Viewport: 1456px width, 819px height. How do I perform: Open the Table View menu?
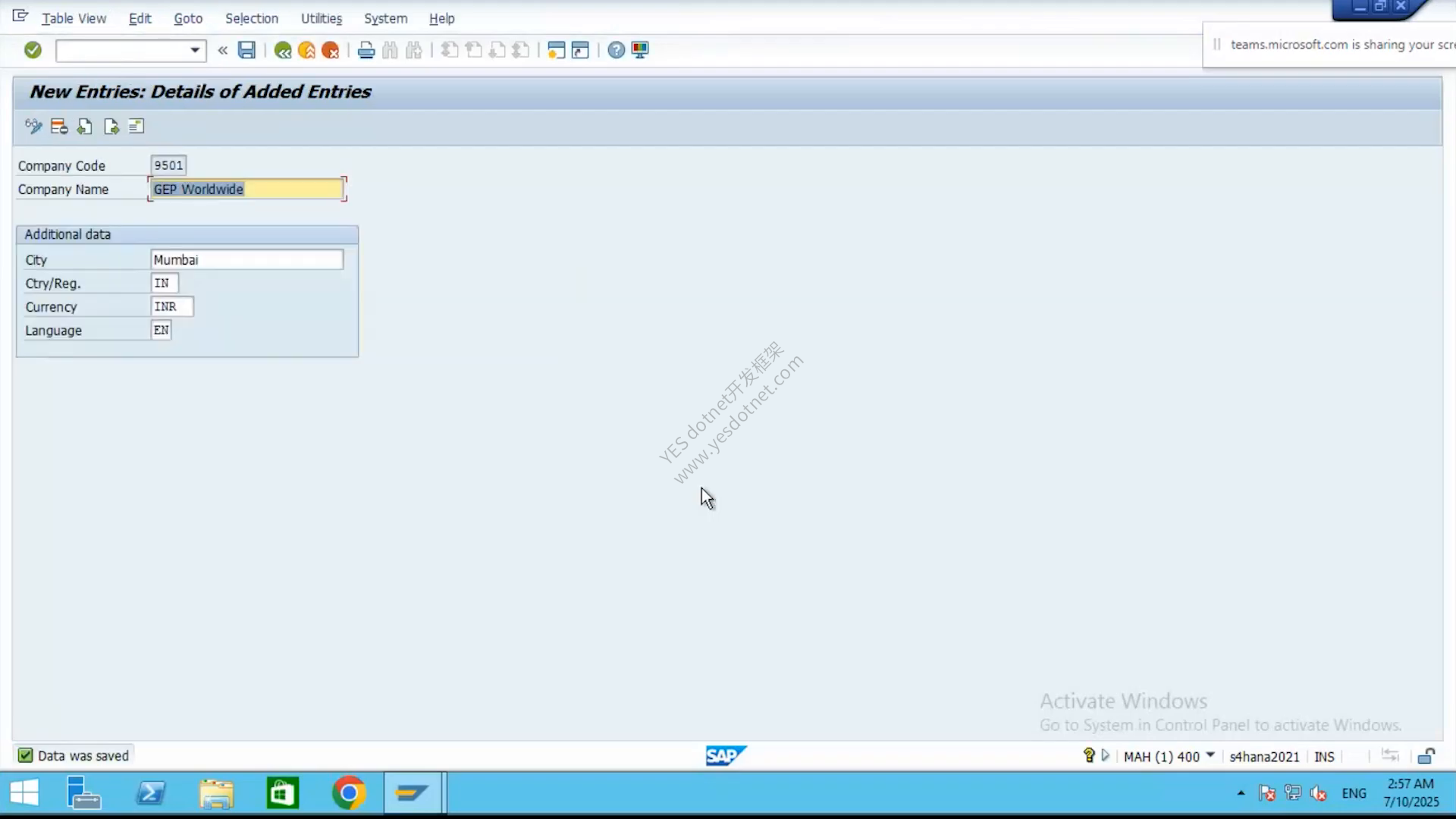74,18
